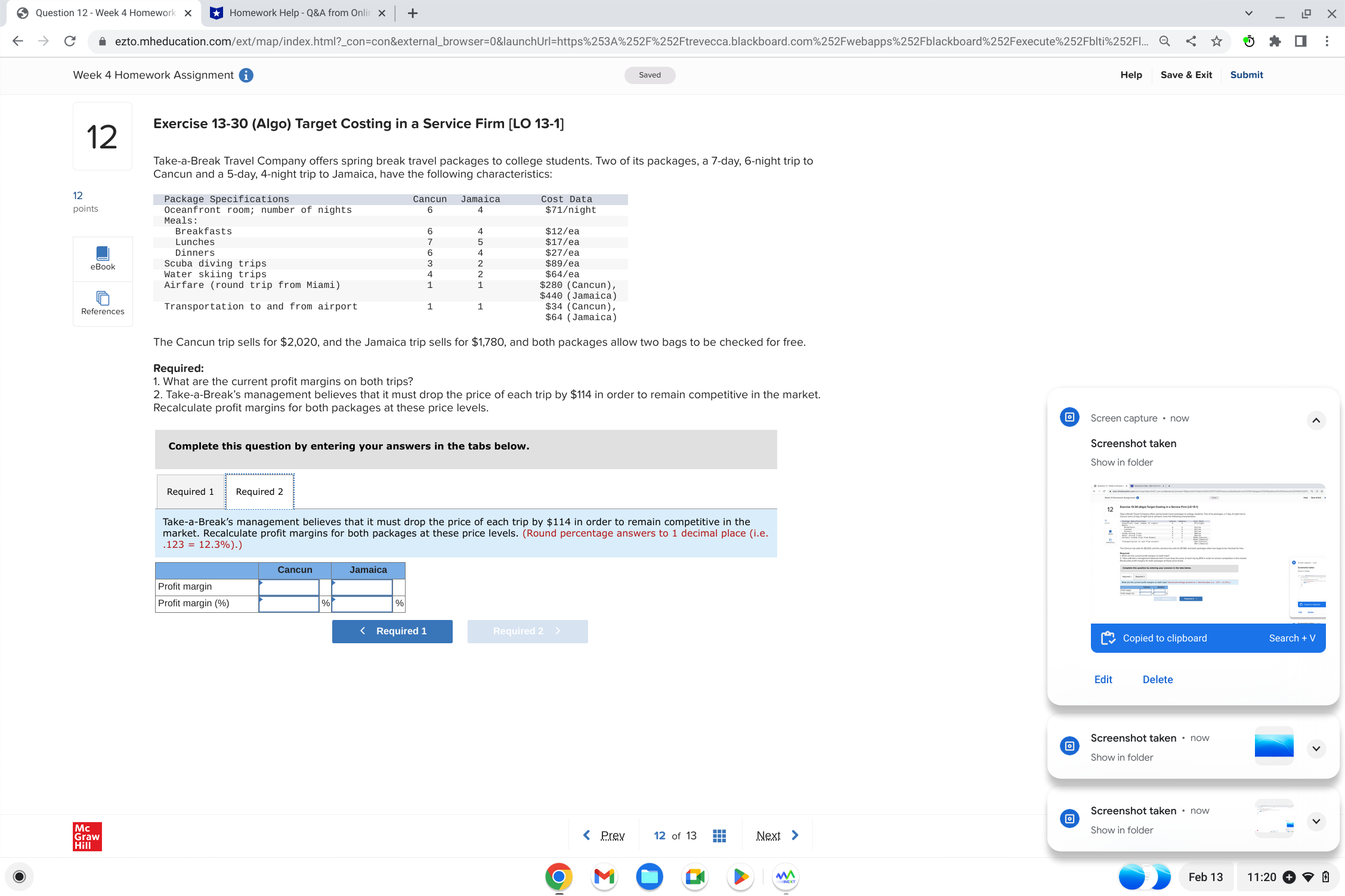Collapse the Screen capture notification

1316,420
